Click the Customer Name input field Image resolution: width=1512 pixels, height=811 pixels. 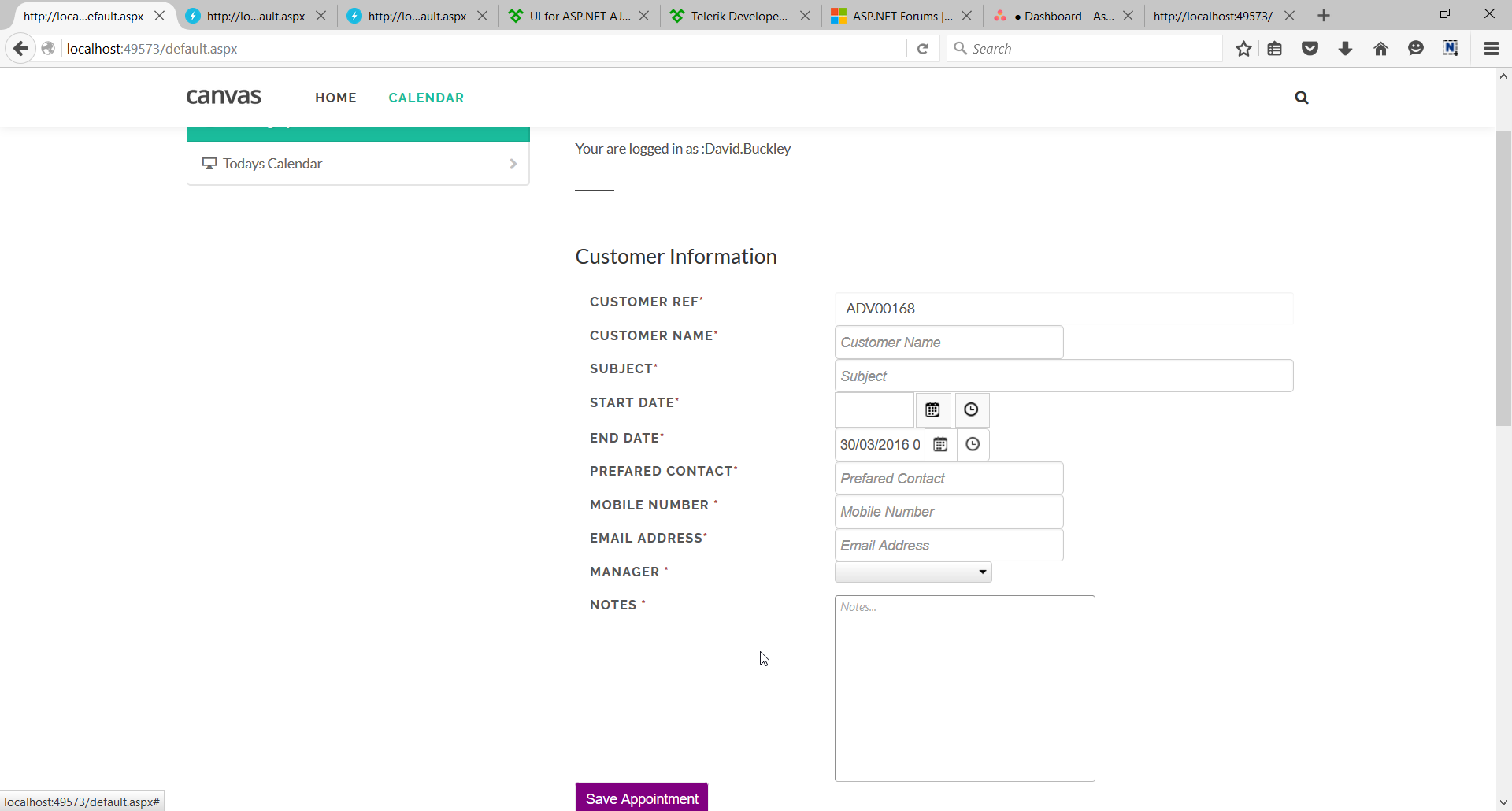tap(948, 343)
